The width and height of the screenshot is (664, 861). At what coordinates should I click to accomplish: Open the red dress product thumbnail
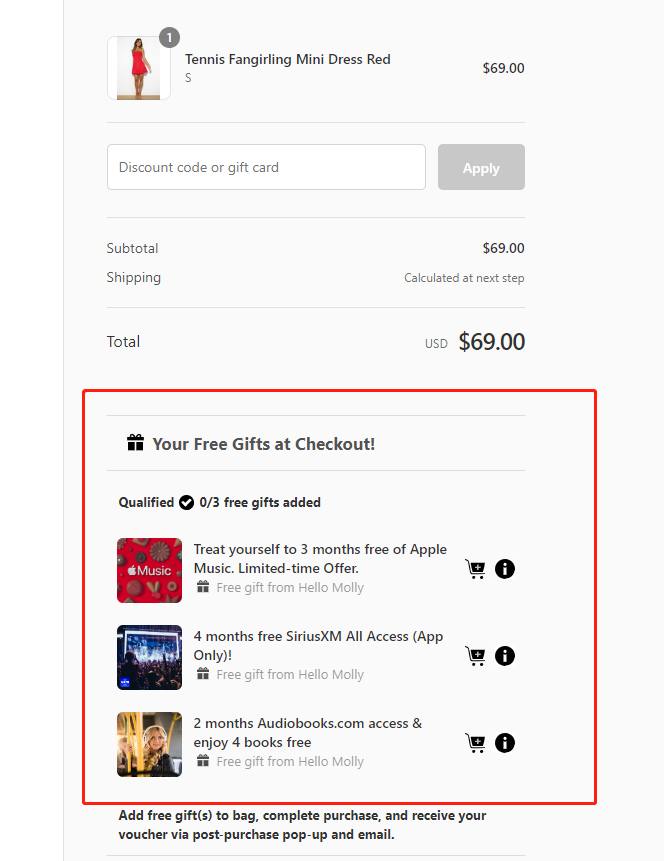point(139,68)
